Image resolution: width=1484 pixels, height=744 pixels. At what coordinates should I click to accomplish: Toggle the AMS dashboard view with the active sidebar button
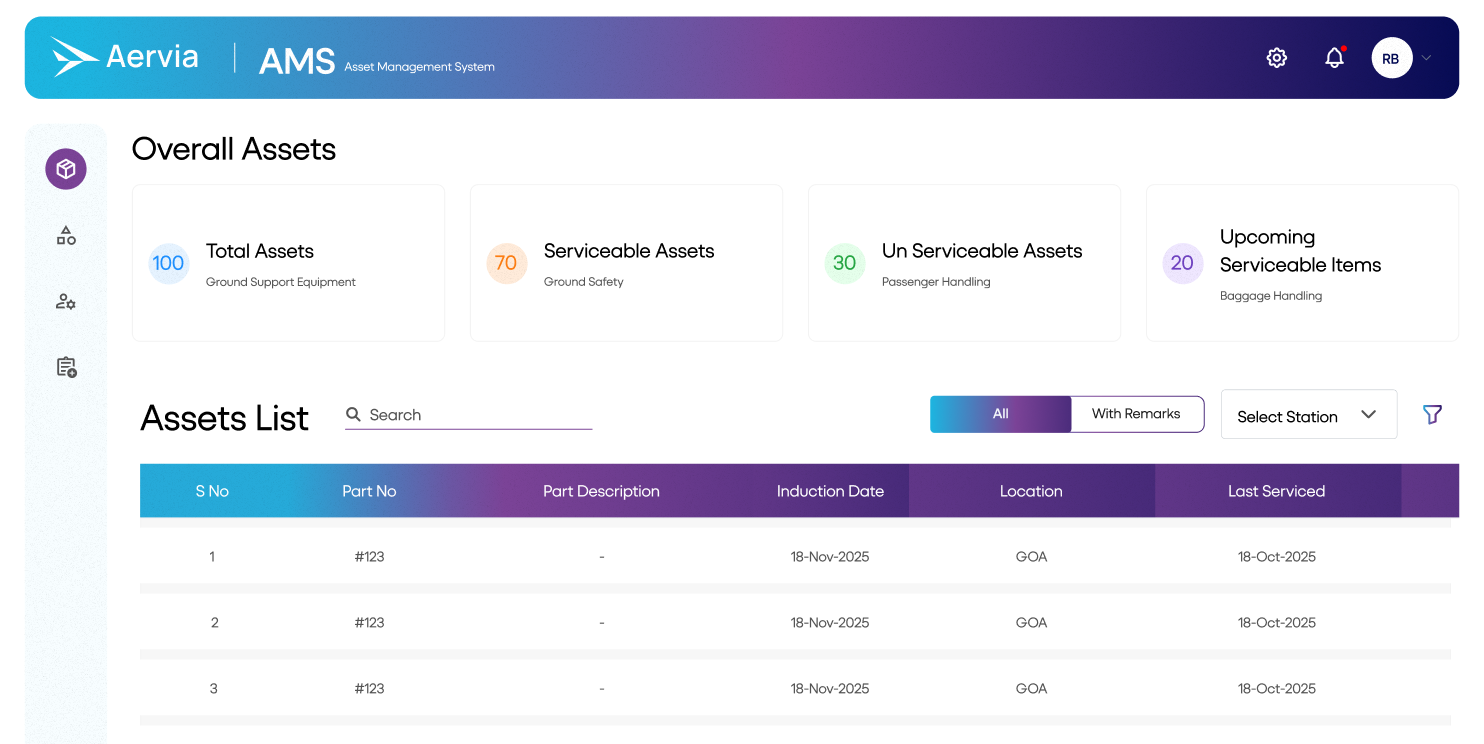click(x=65, y=169)
